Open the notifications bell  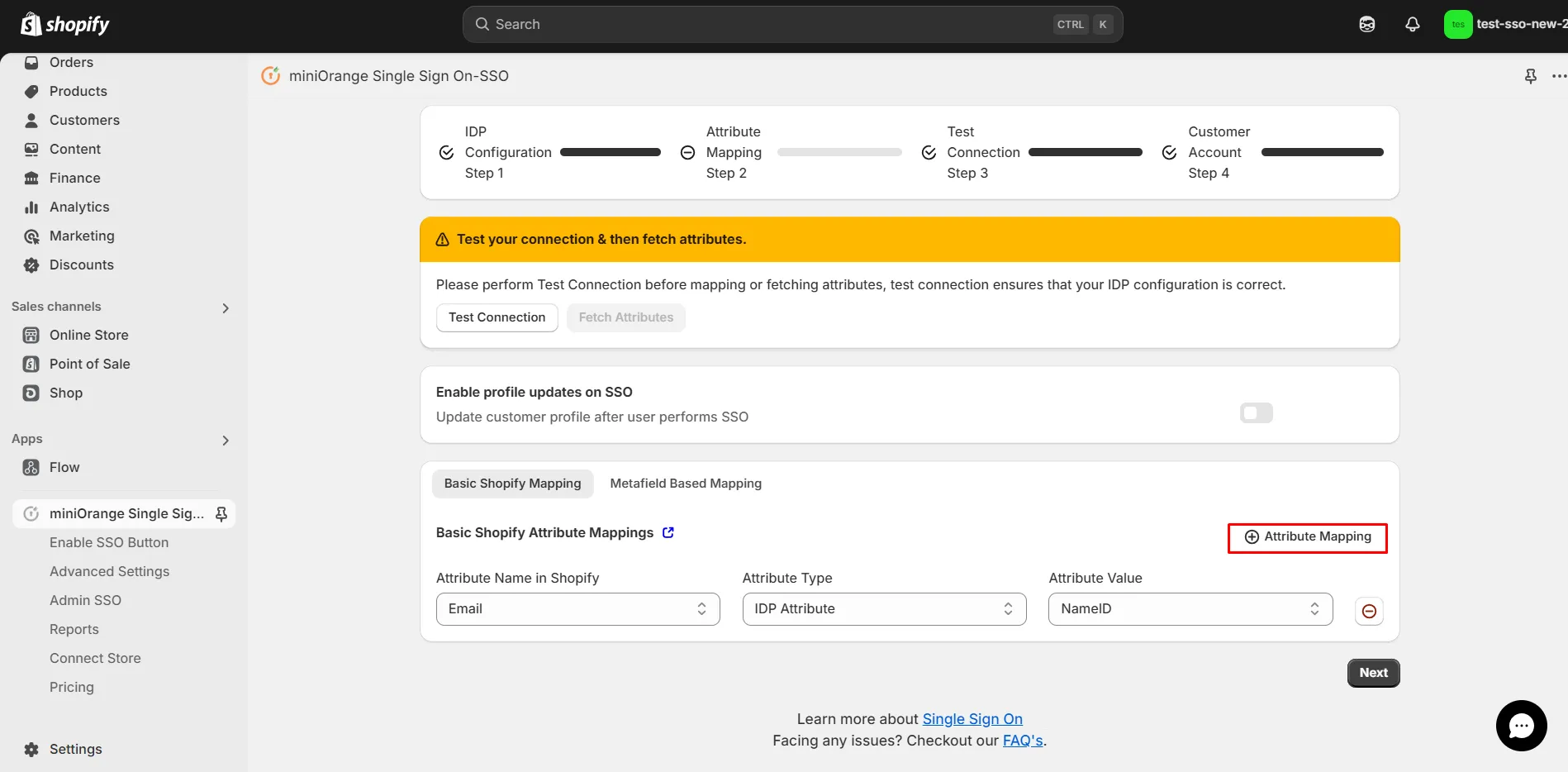[1413, 24]
